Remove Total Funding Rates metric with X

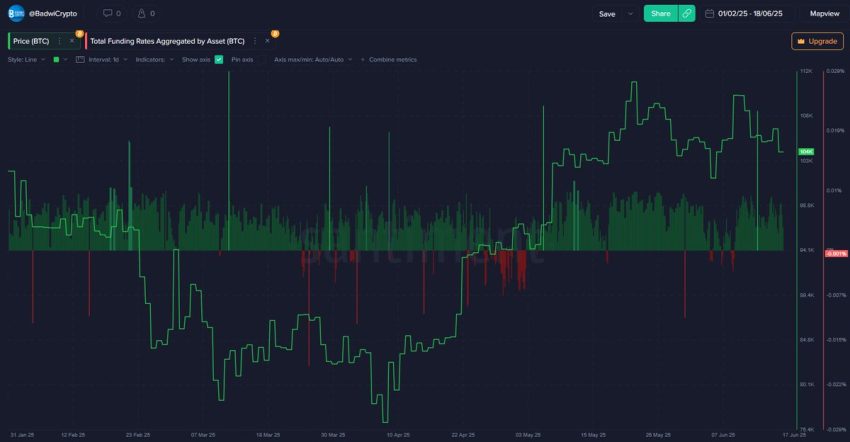point(267,41)
